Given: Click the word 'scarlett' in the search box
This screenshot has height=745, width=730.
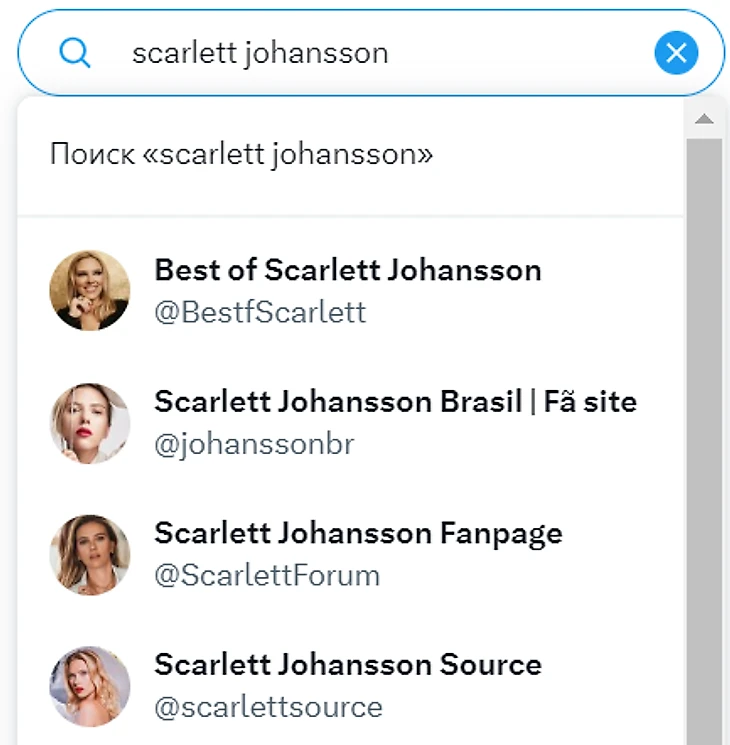Looking at the screenshot, I should (x=184, y=53).
